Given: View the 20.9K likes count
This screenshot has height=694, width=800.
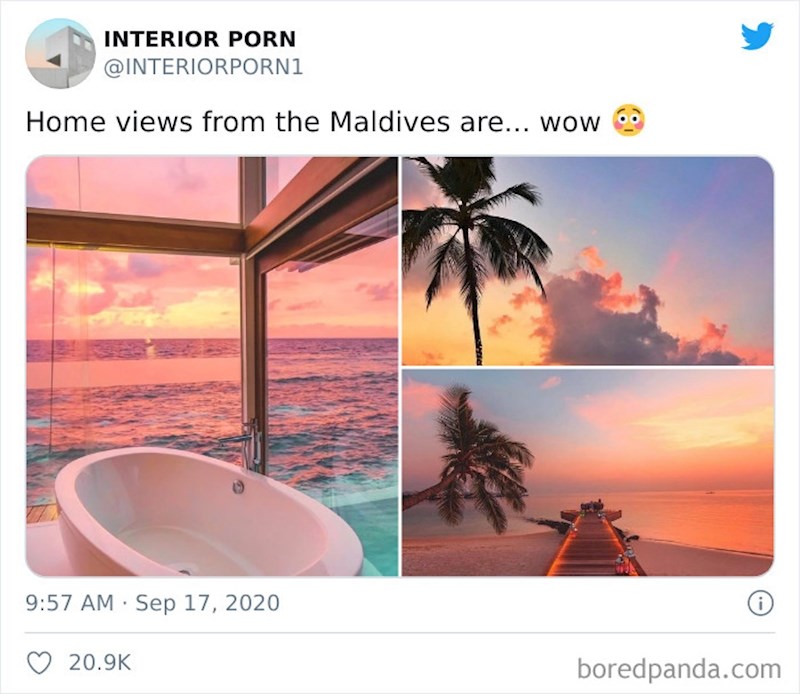Looking at the screenshot, I should click(x=100, y=663).
